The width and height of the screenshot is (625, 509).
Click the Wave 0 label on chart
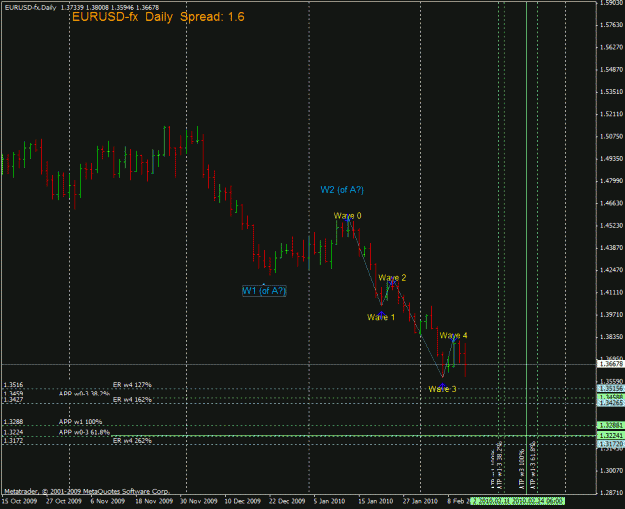tap(347, 216)
